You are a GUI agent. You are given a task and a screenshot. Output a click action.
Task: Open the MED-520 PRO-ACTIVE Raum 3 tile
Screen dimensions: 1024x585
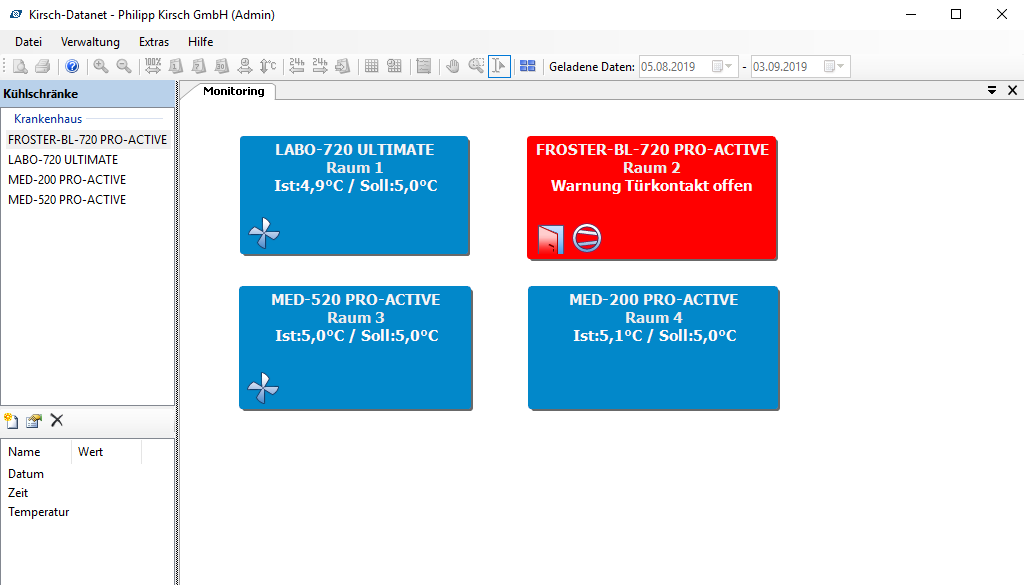click(x=355, y=348)
